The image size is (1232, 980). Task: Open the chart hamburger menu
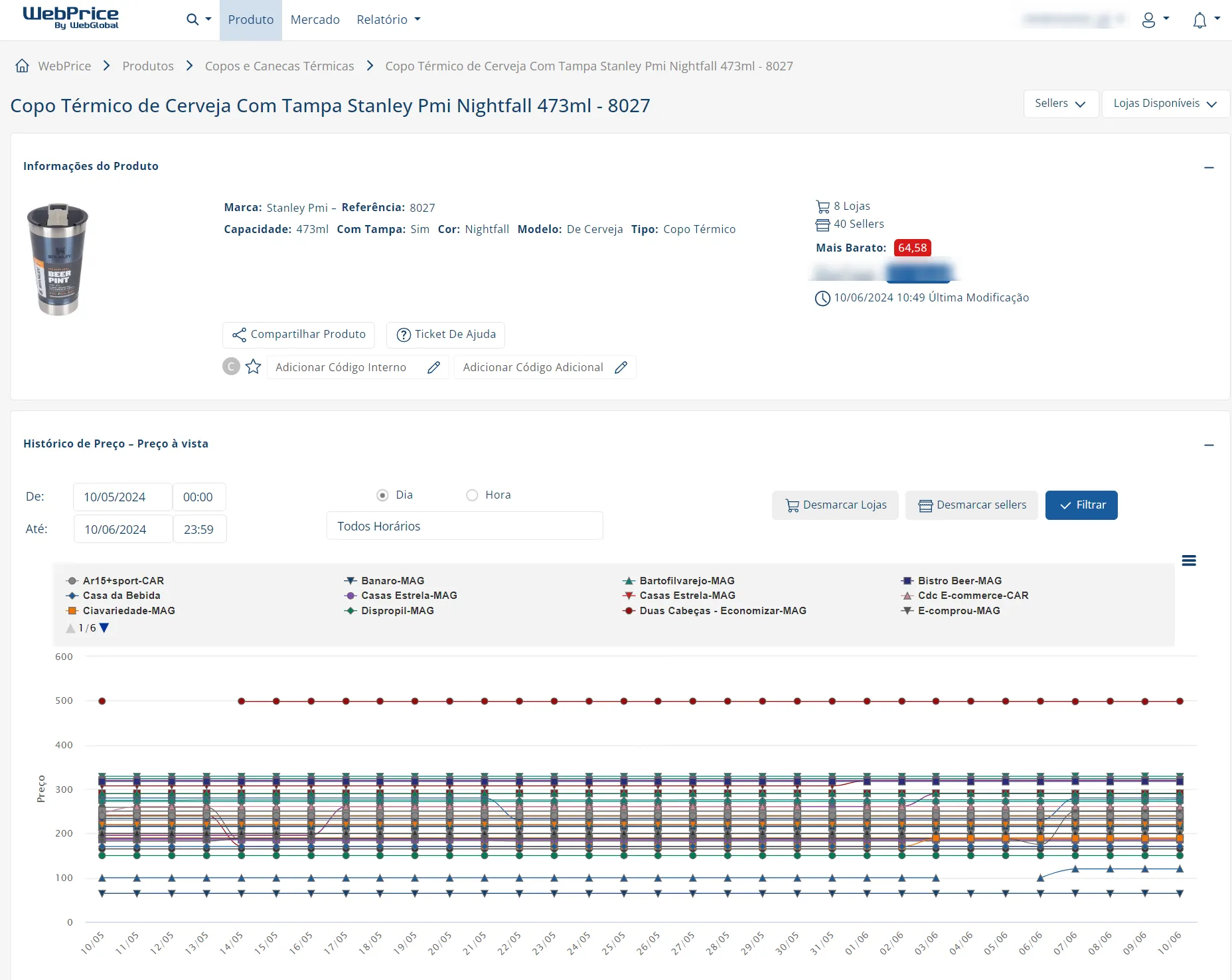tap(1189, 561)
